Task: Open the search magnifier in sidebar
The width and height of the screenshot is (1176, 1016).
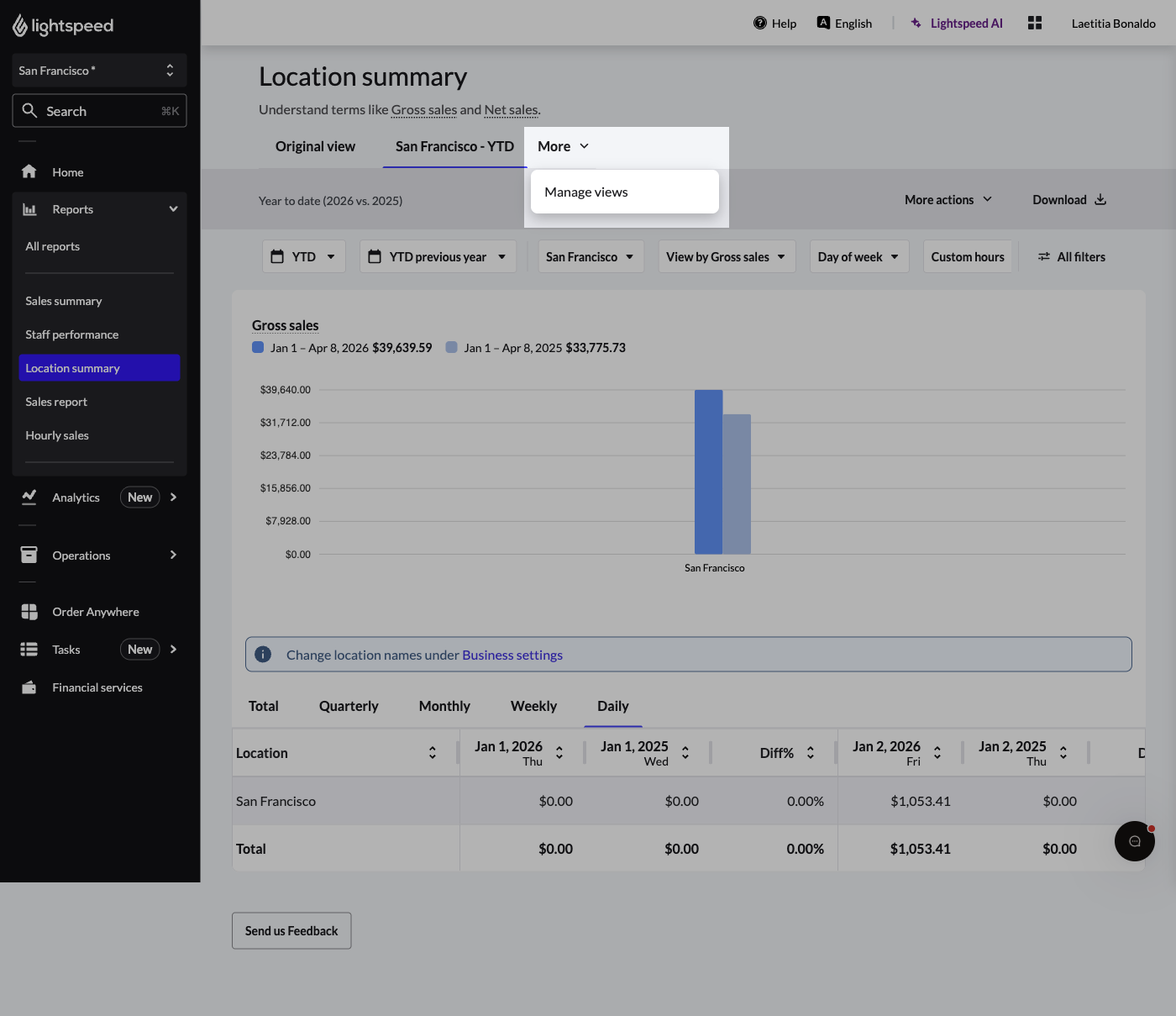Action: pos(30,110)
